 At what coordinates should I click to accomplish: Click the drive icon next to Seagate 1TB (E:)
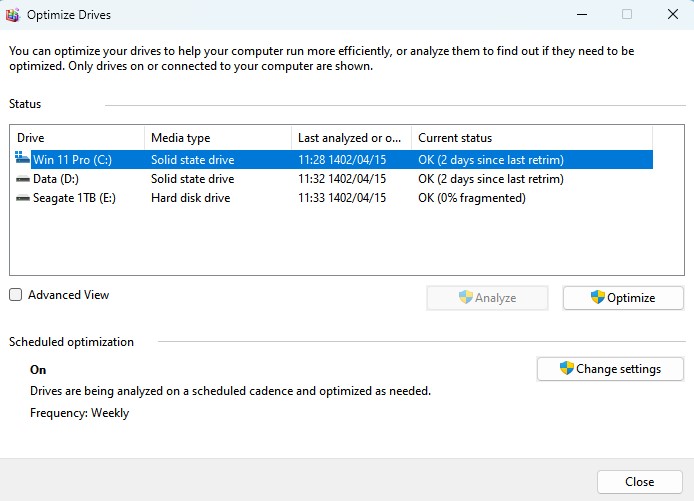tap(23, 198)
